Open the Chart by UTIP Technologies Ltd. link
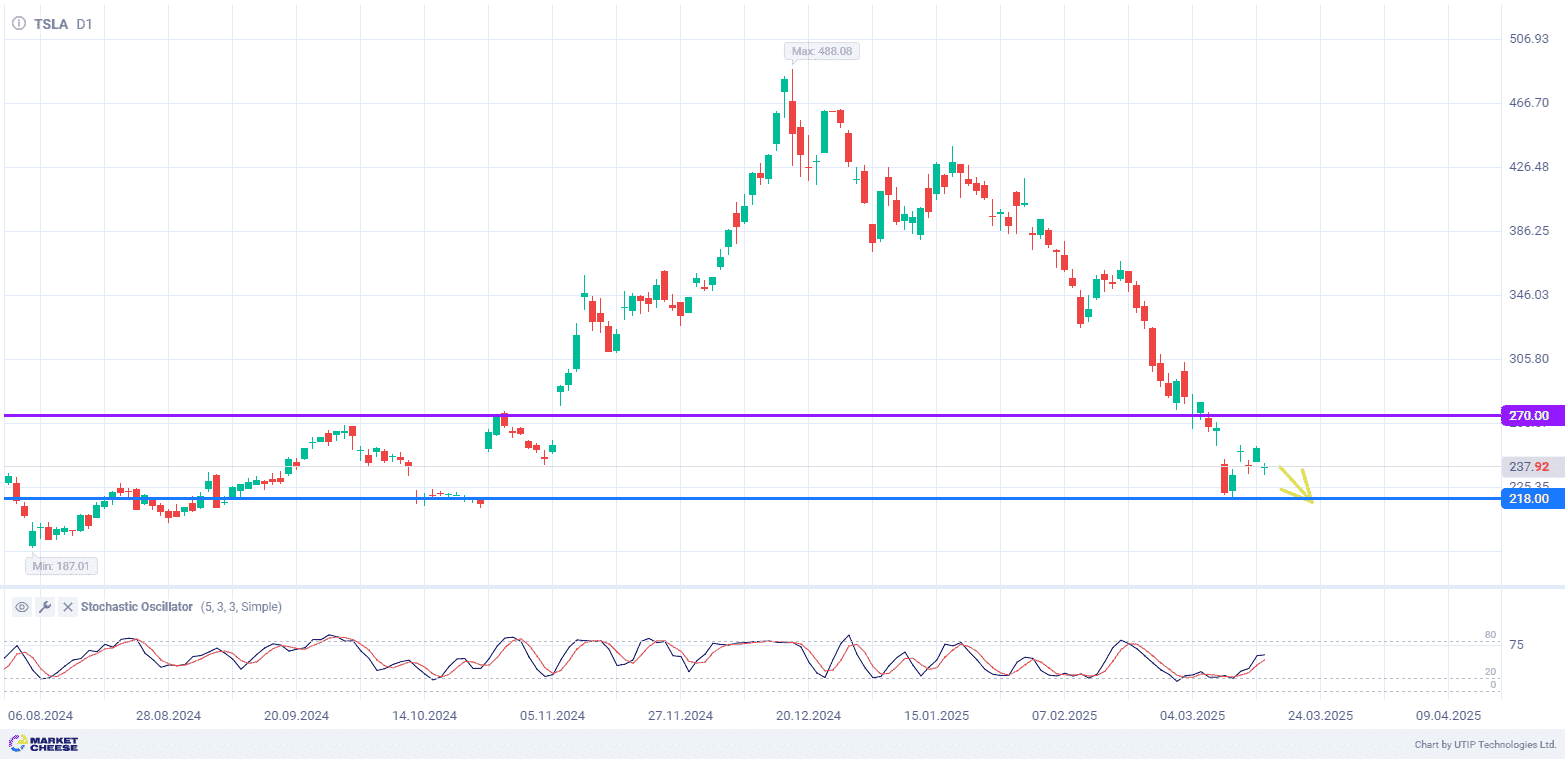Screen dimensions: 1565x759 click(x=1485, y=745)
